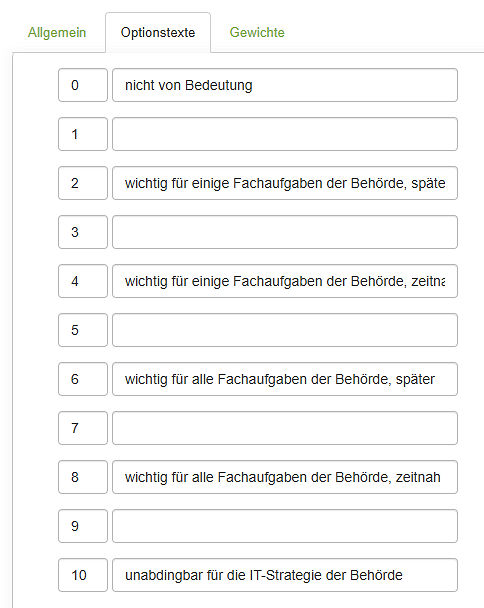Click the text field 'nicht von Bedeutung'
The image size is (484, 608).
(285, 85)
